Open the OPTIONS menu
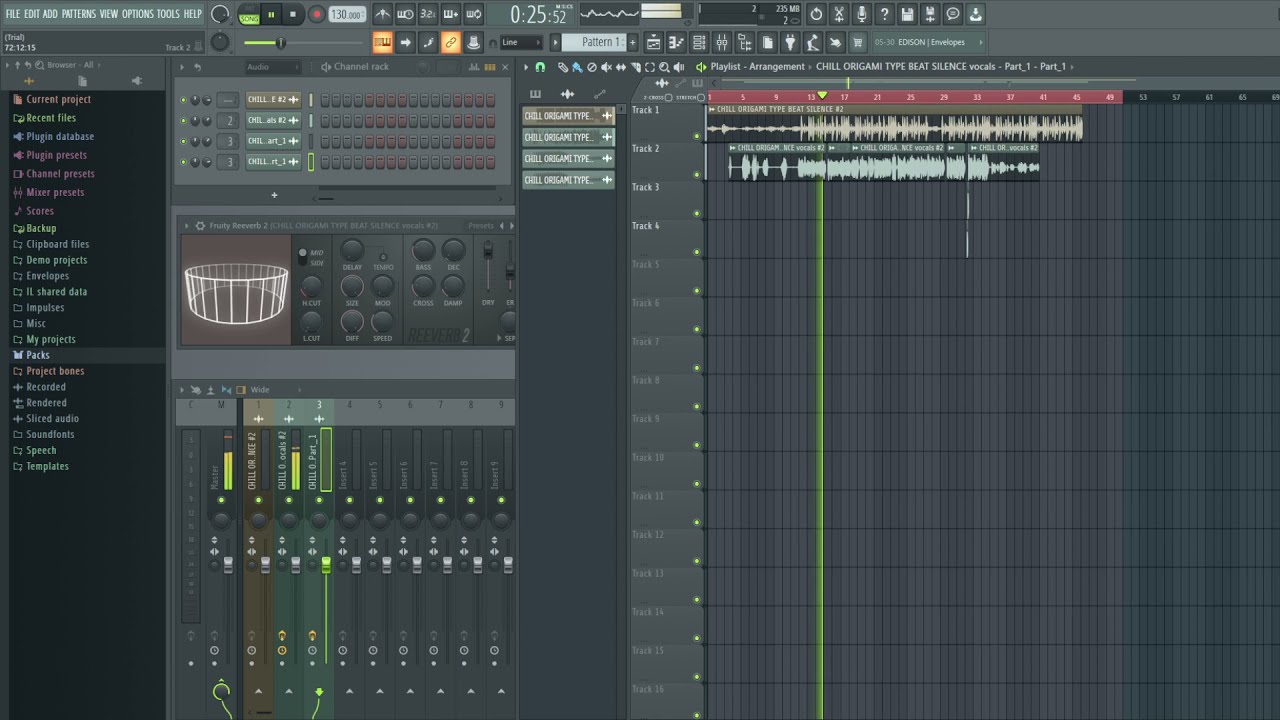Screen dimensions: 1280x720 [138, 14]
